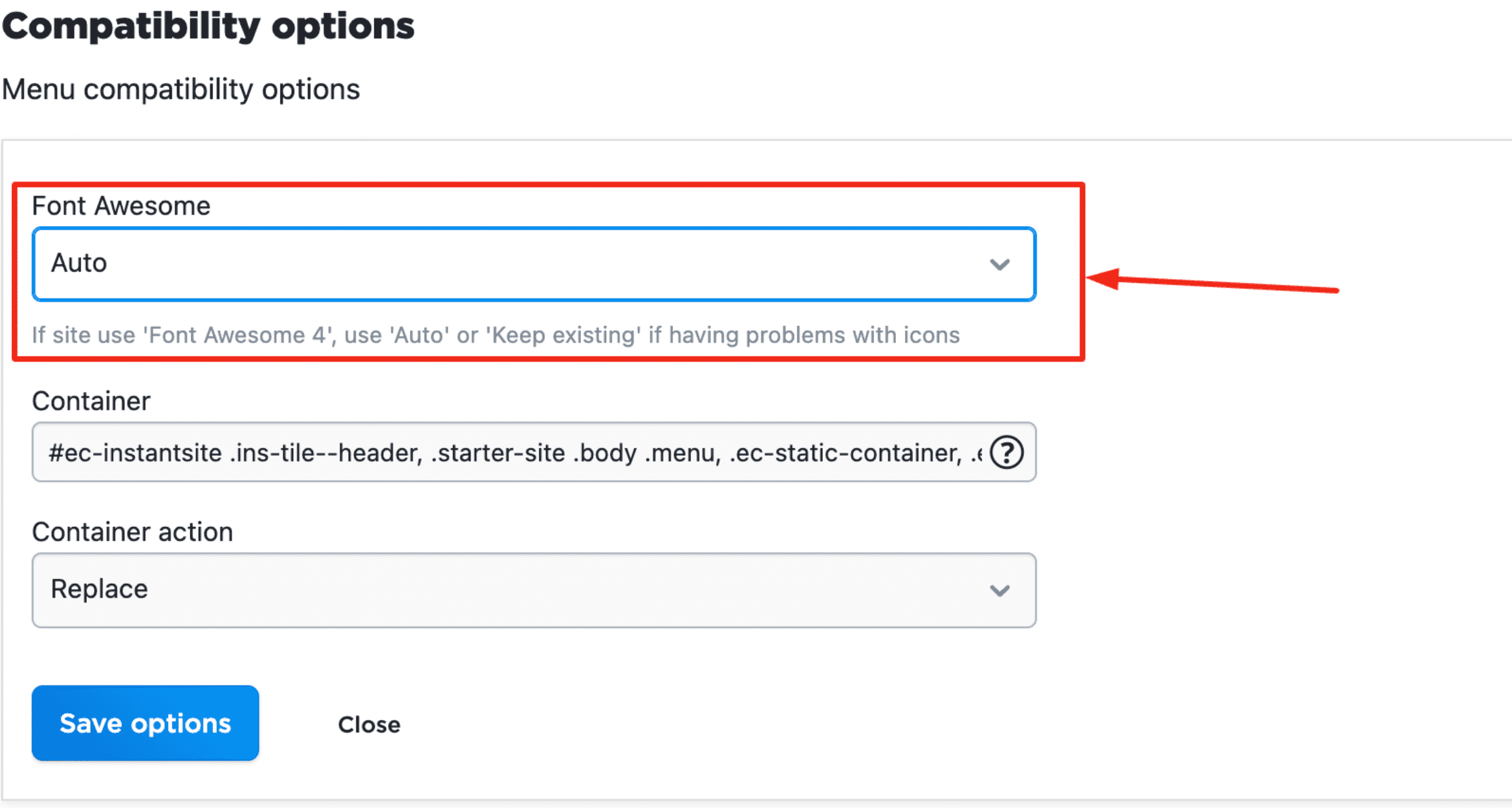Click the Container field label
The height and width of the screenshot is (808, 1512).
coord(91,401)
